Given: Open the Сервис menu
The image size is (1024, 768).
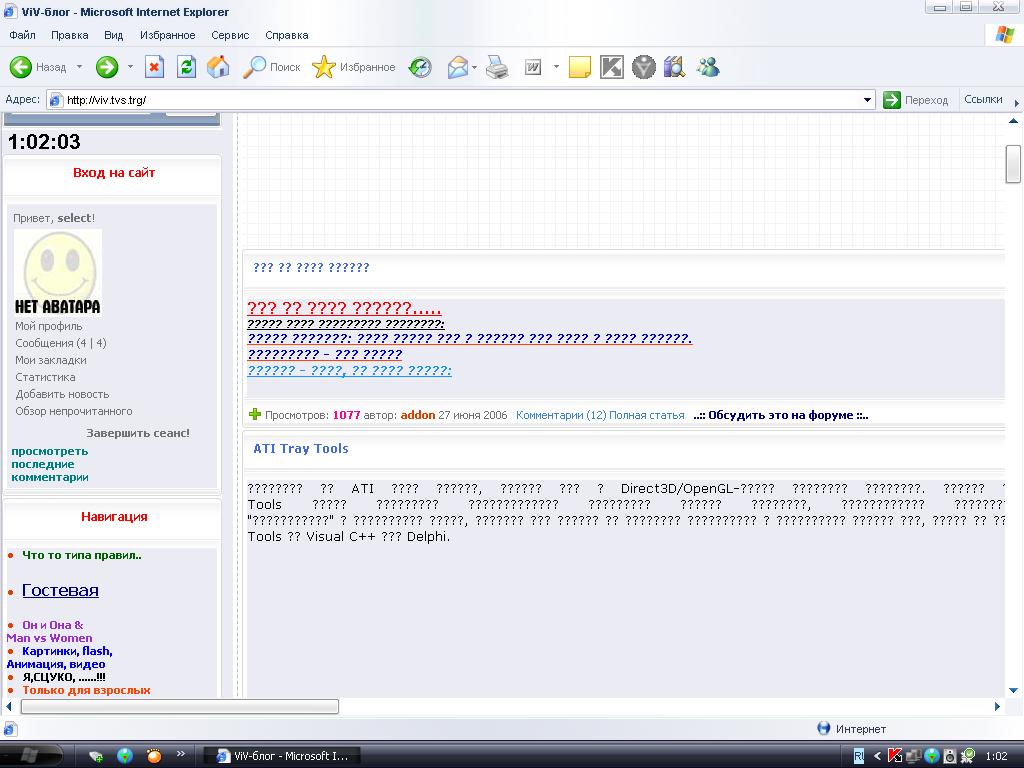Looking at the screenshot, I should [x=230, y=35].
